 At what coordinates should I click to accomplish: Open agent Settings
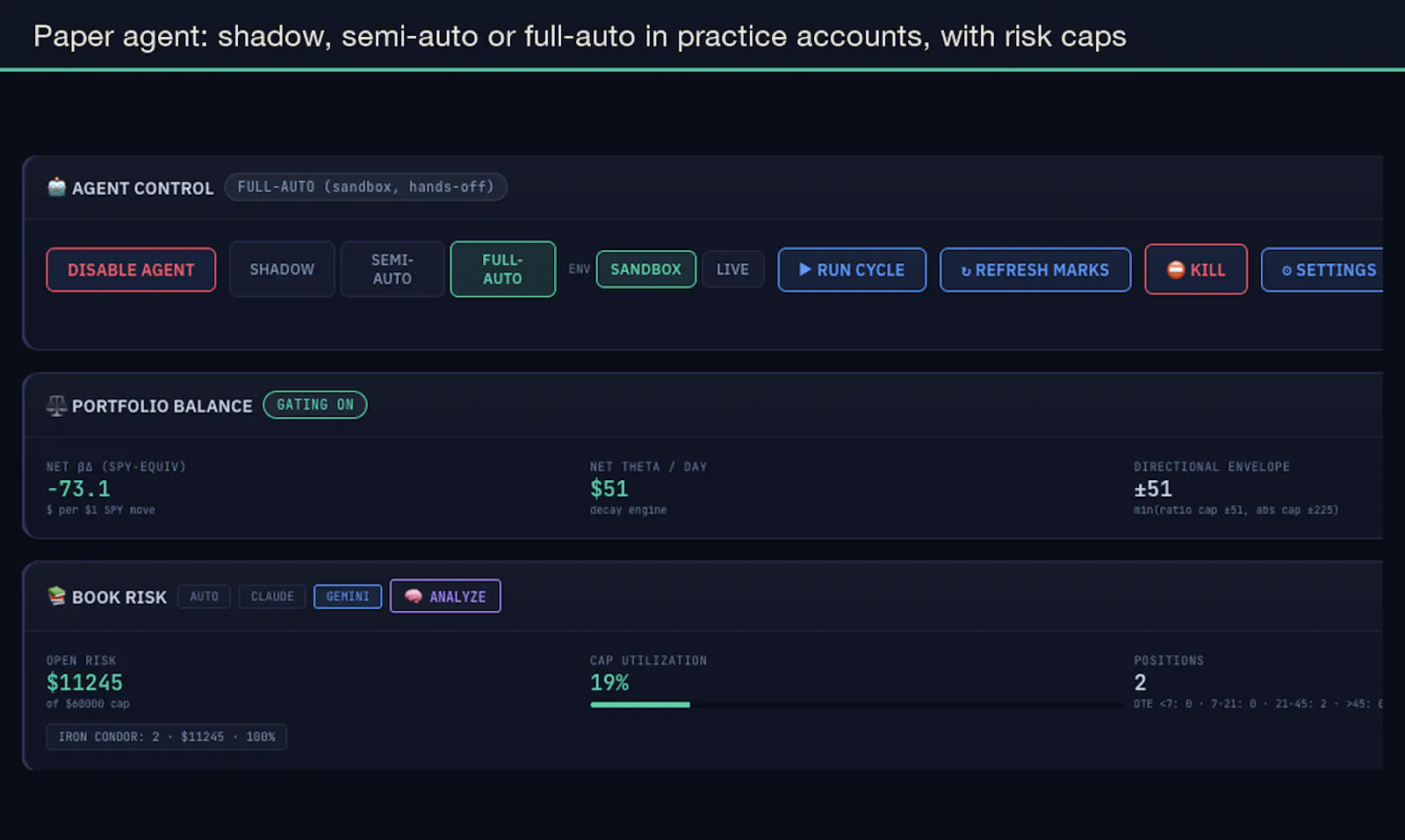(x=1322, y=269)
